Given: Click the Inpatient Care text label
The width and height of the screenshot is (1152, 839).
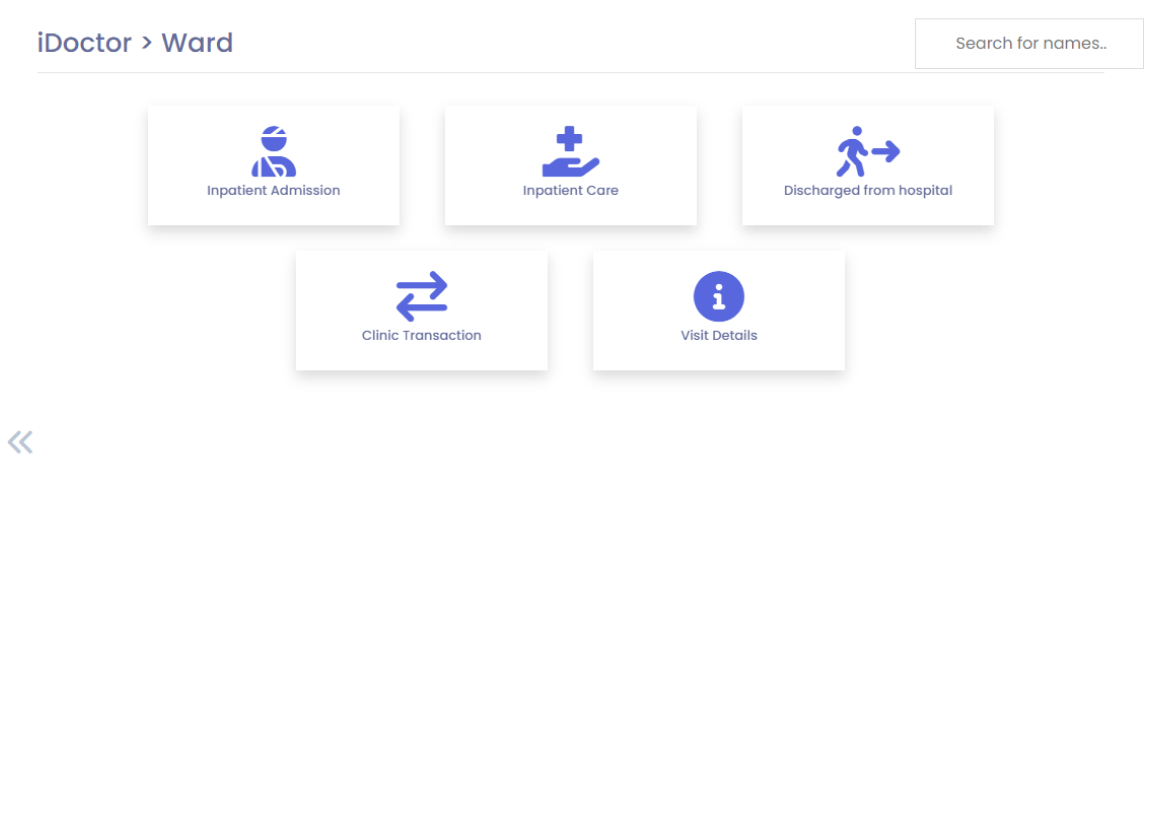Looking at the screenshot, I should (570, 191).
